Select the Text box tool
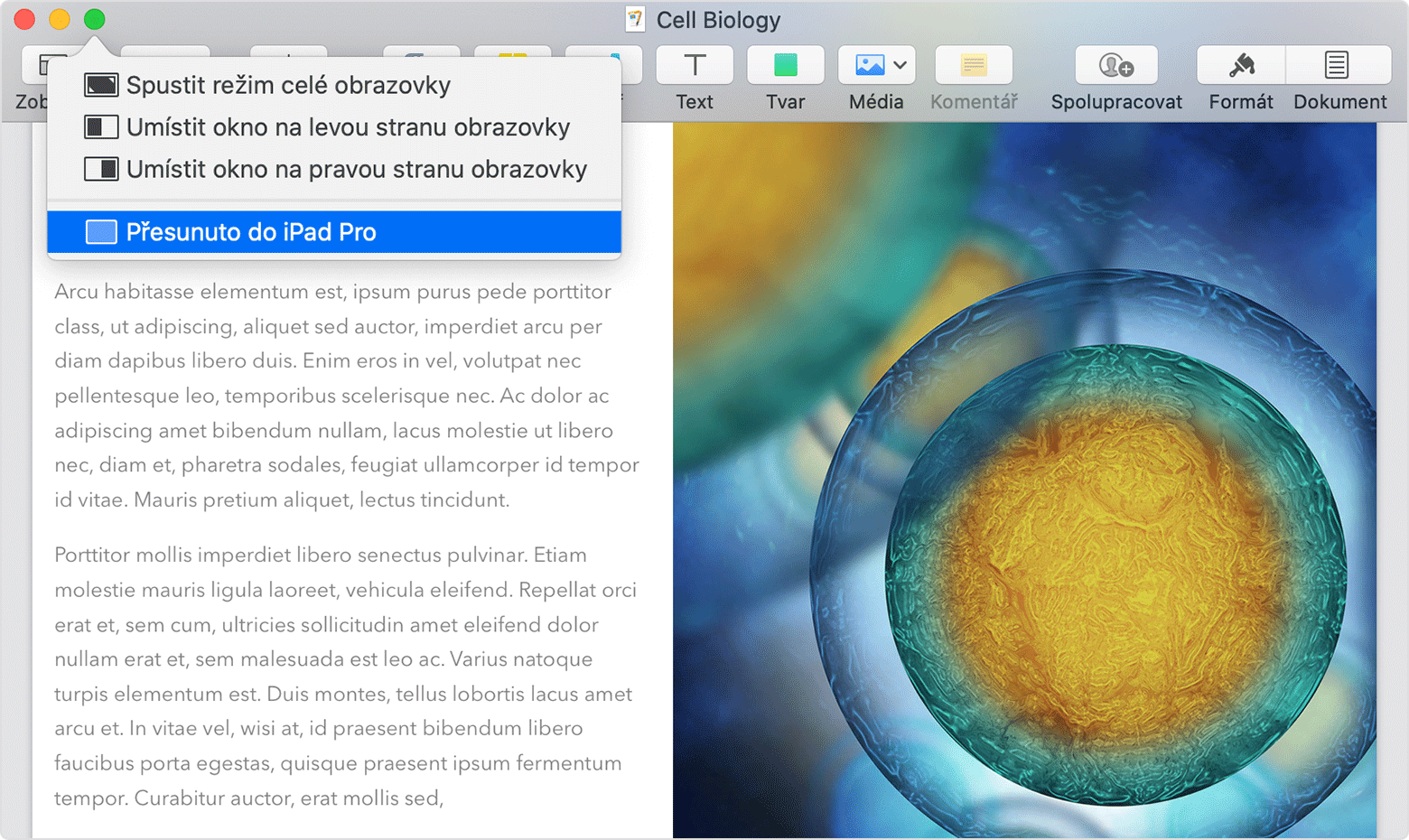This screenshot has height=840, width=1409. 695,66
